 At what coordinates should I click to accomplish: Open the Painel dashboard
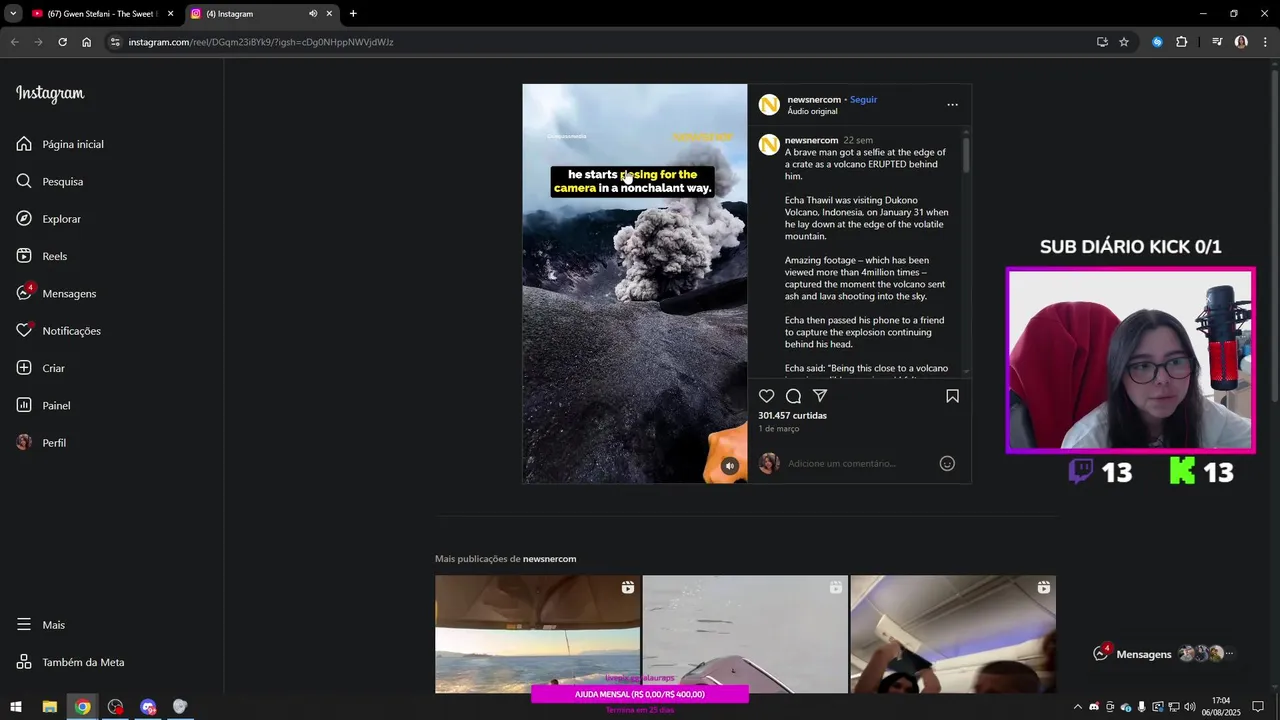click(x=44, y=405)
